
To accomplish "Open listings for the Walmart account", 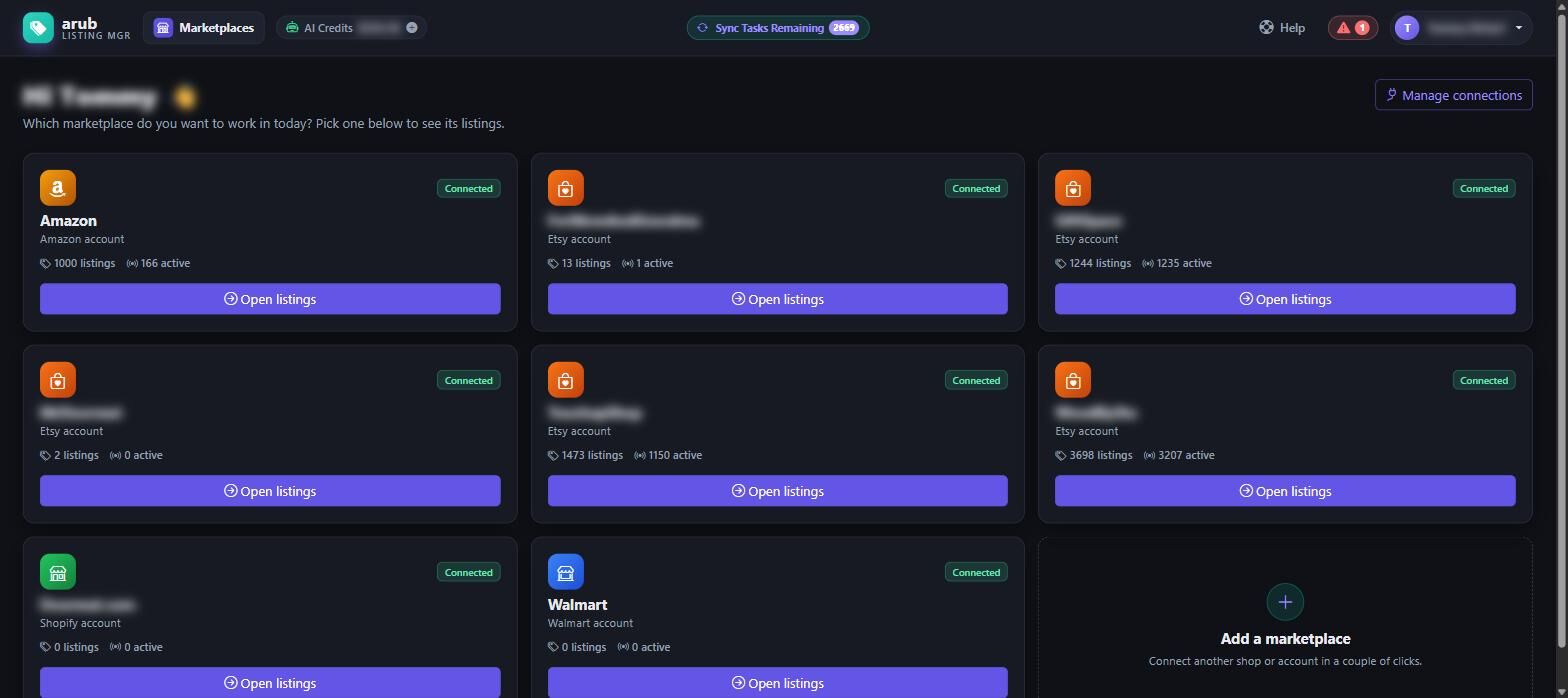I will (778, 682).
